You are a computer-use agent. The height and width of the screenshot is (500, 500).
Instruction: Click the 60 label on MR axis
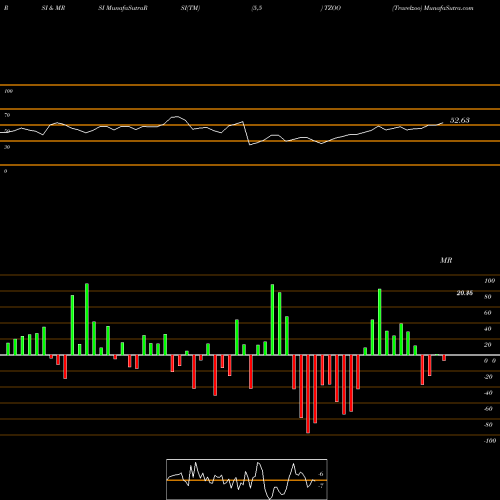(x=488, y=313)
